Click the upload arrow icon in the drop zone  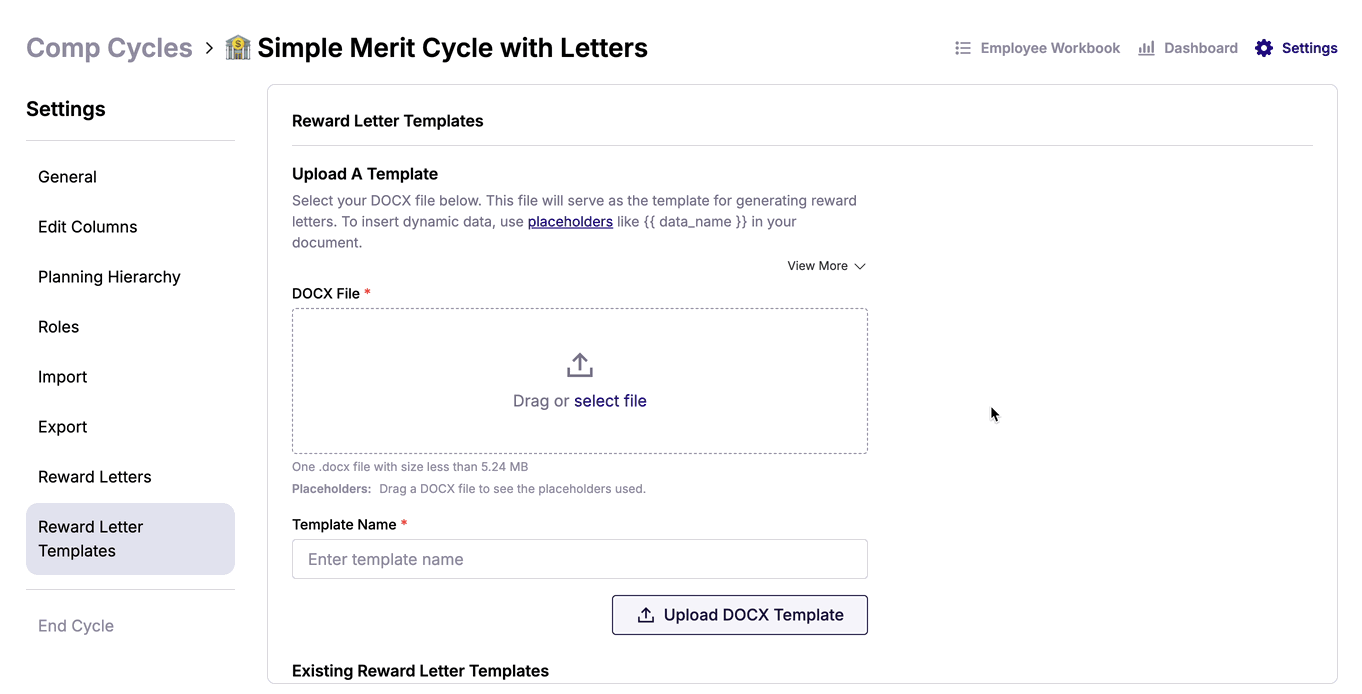pyautogui.click(x=580, y=365)
